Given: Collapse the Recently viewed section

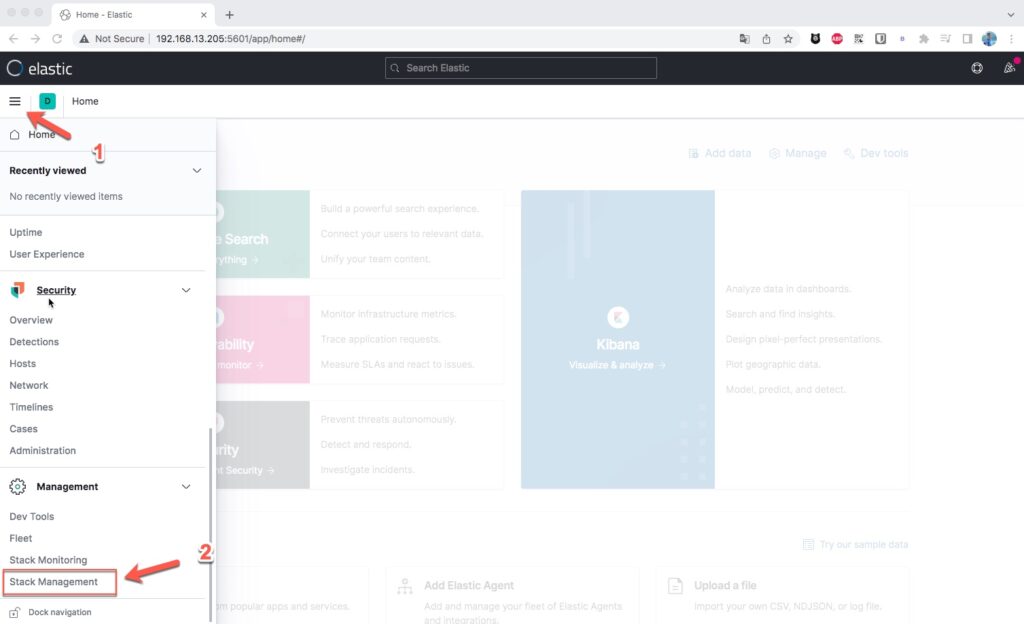Looking at the screenshot, I should [x=197, y=170].
